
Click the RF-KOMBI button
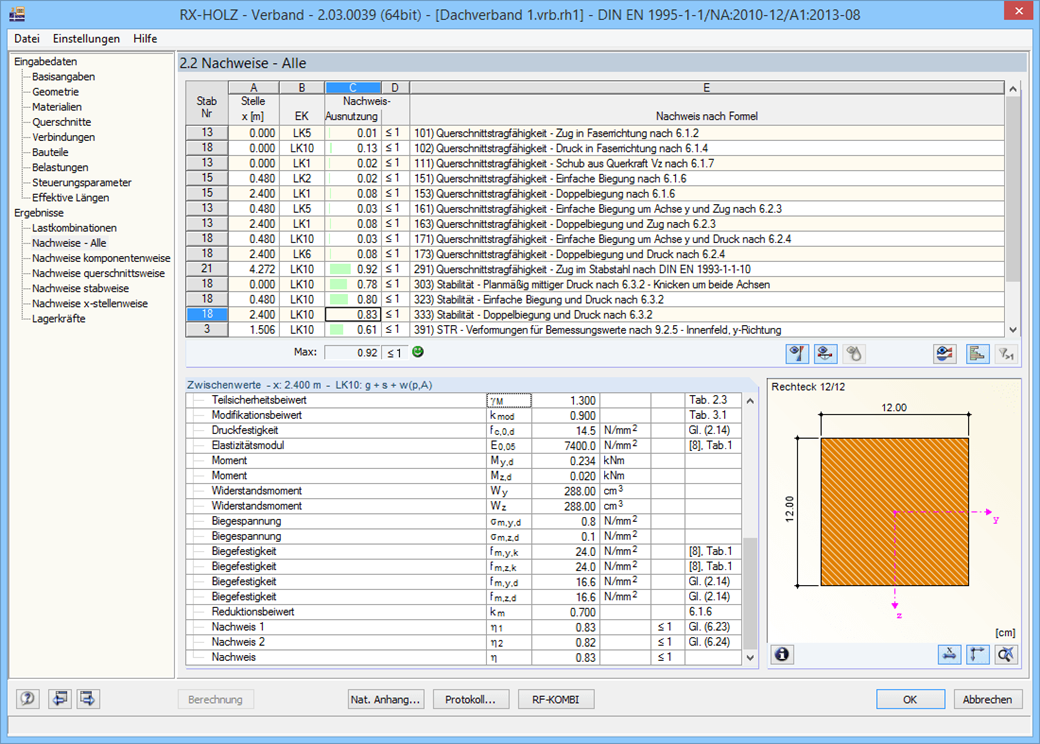point(555,700)
